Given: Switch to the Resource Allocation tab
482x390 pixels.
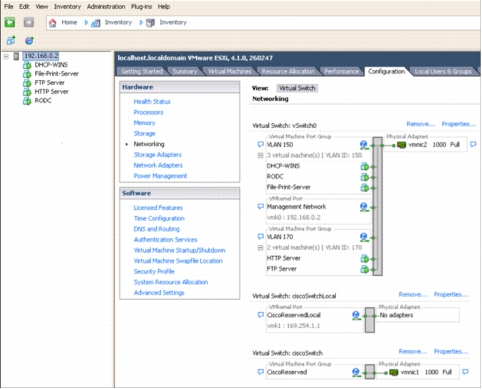Looking at the screenshot, I should pyautogui.click(x=288, y=72).
